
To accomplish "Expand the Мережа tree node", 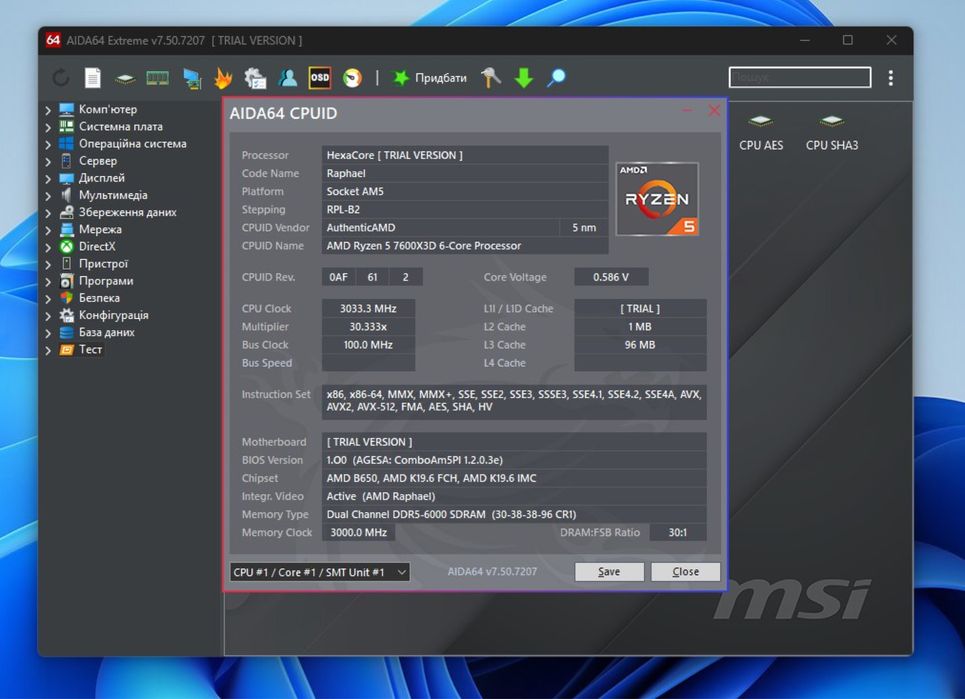I will pyautogui.click(x=48, y=230).
